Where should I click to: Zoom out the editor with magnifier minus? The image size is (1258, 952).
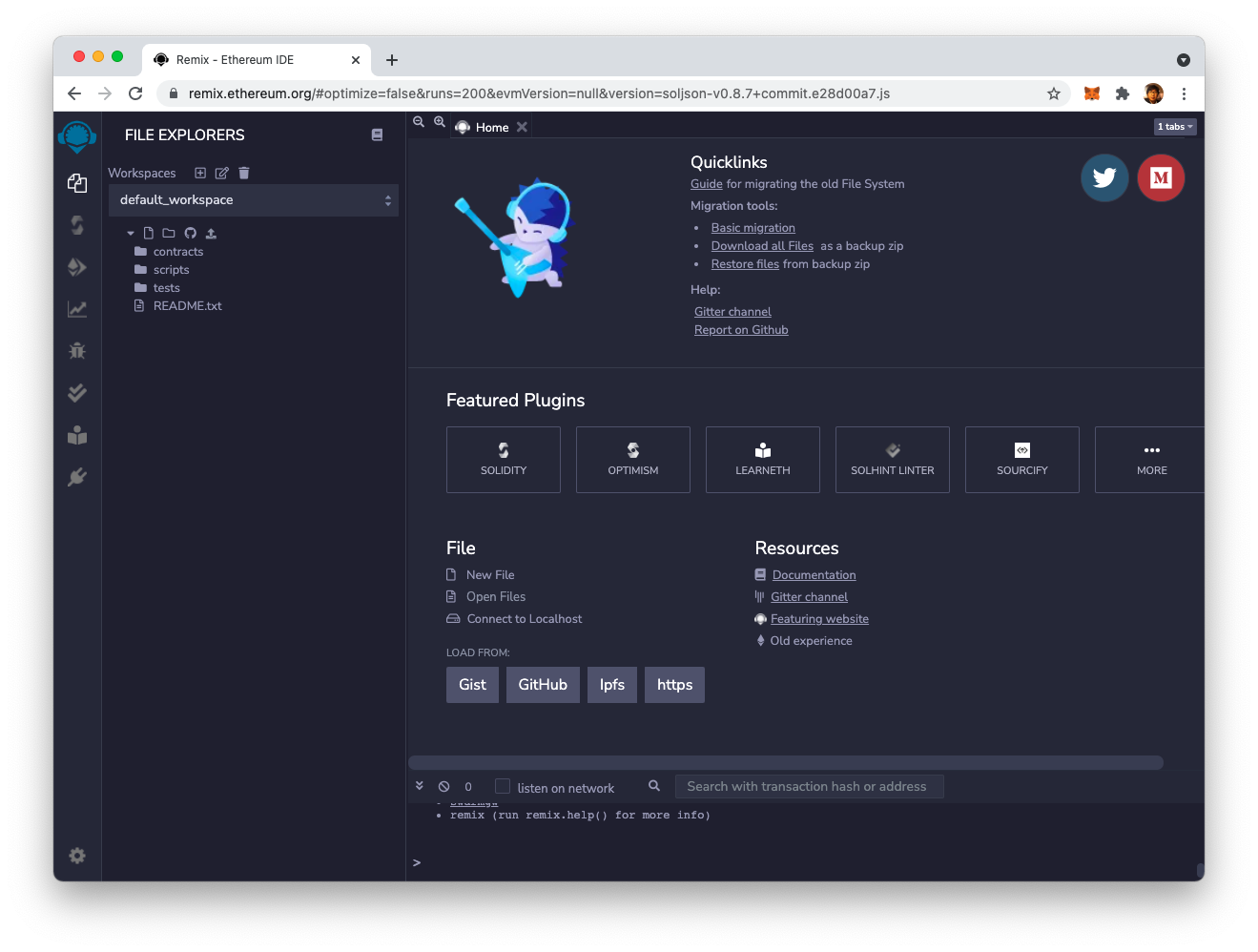click(x=419, y=122)
